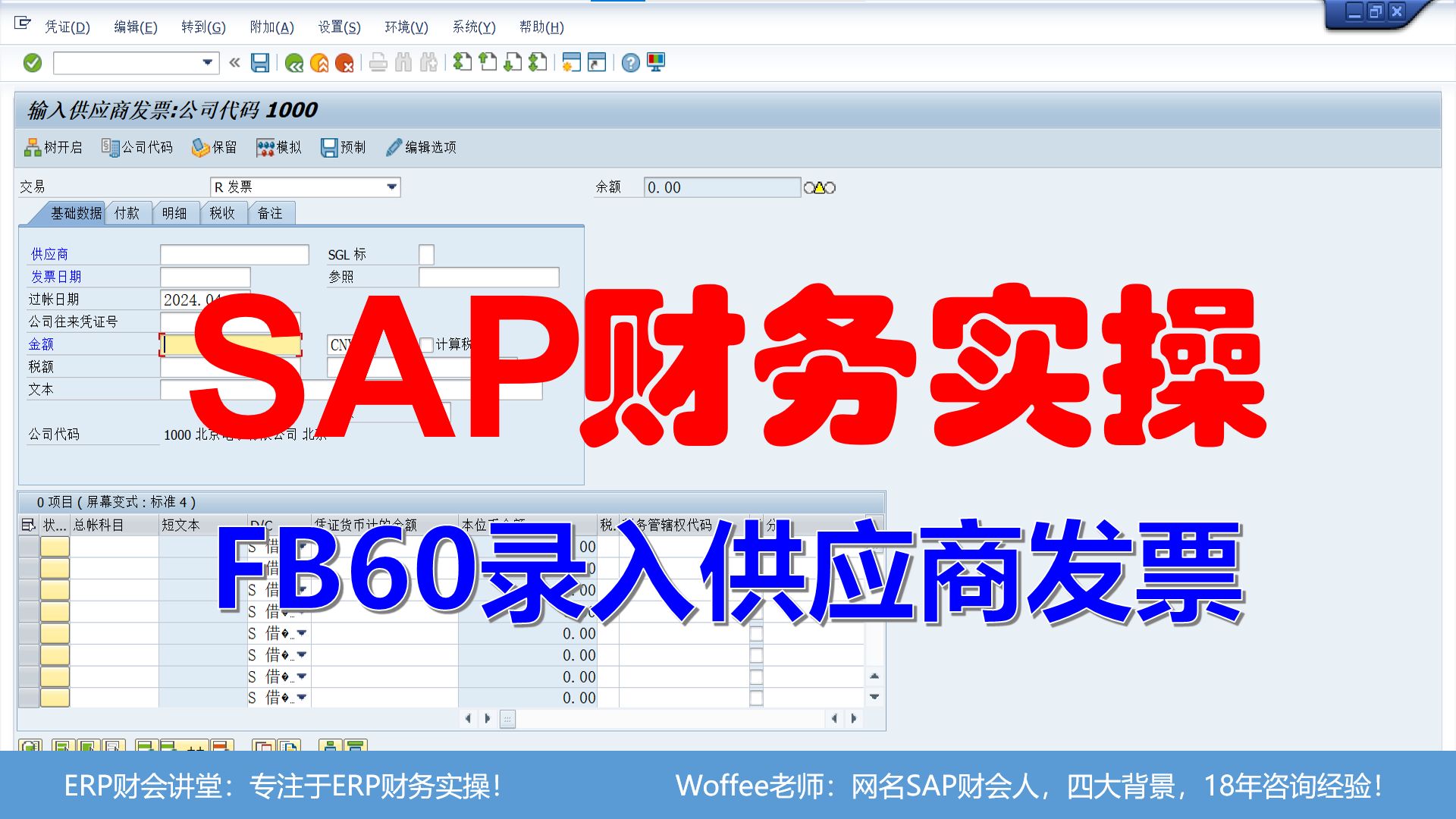Go to last page icon
This screenshot has height=819, width=1456.
point(538,63)
